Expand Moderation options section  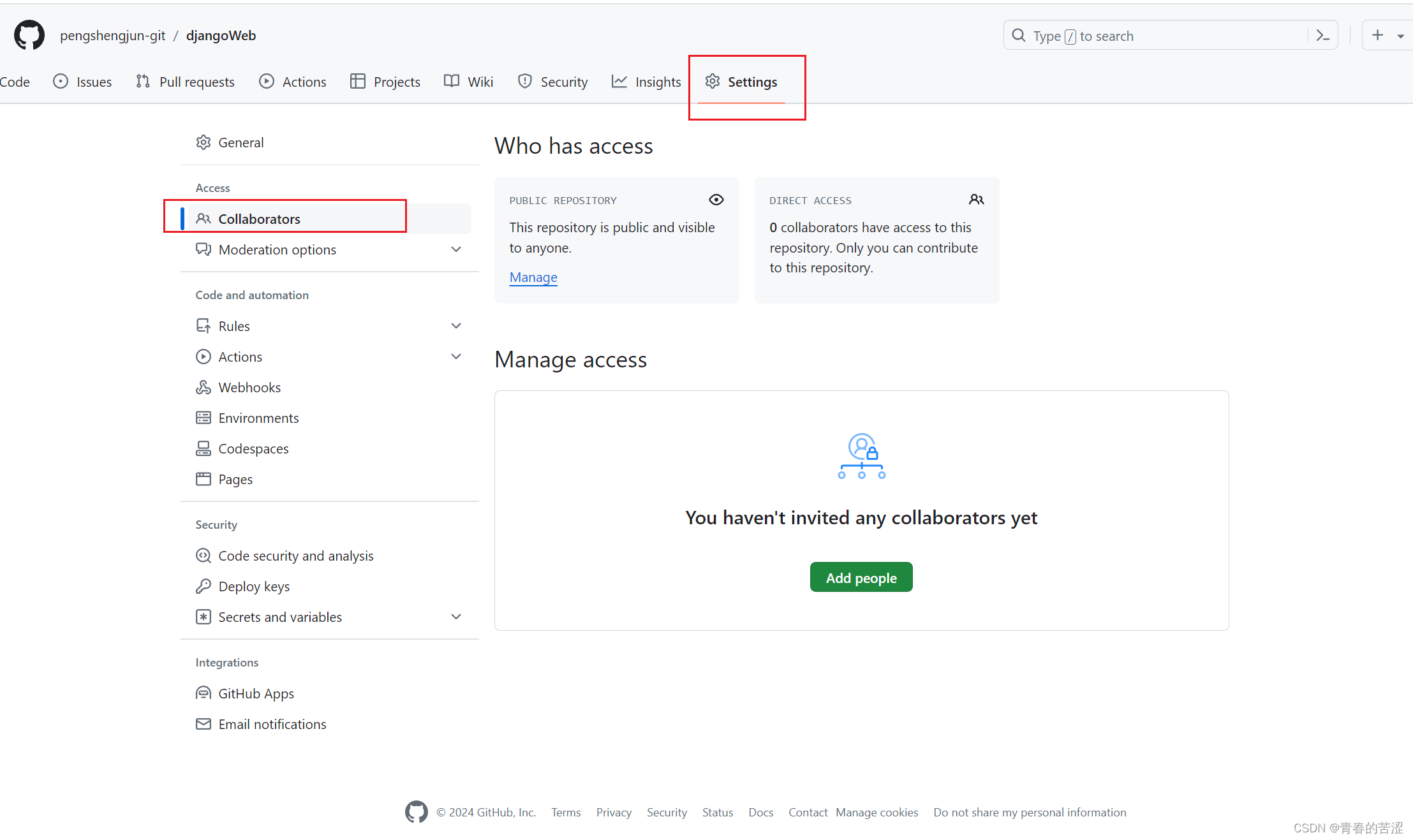455,249
